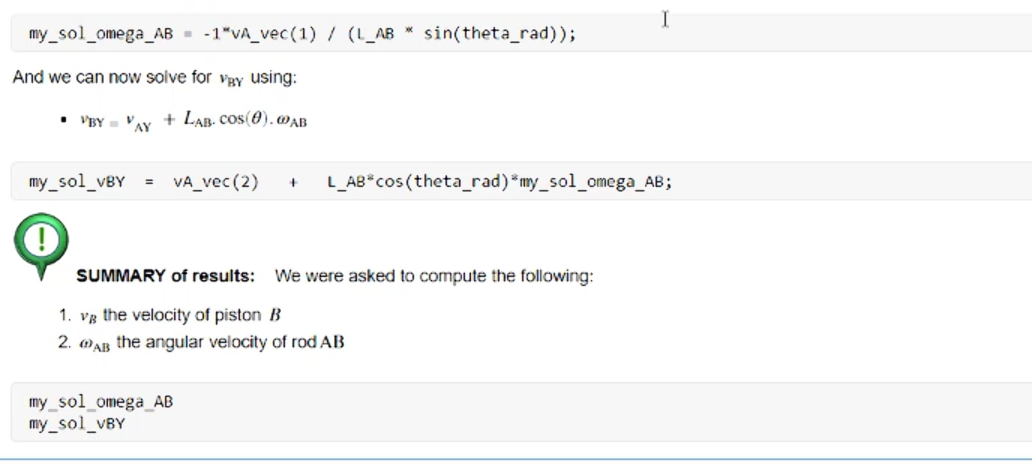Click my_sol_vBY at start of assignment line
This screenshot has width=1032, height=469.
(76, 182)
